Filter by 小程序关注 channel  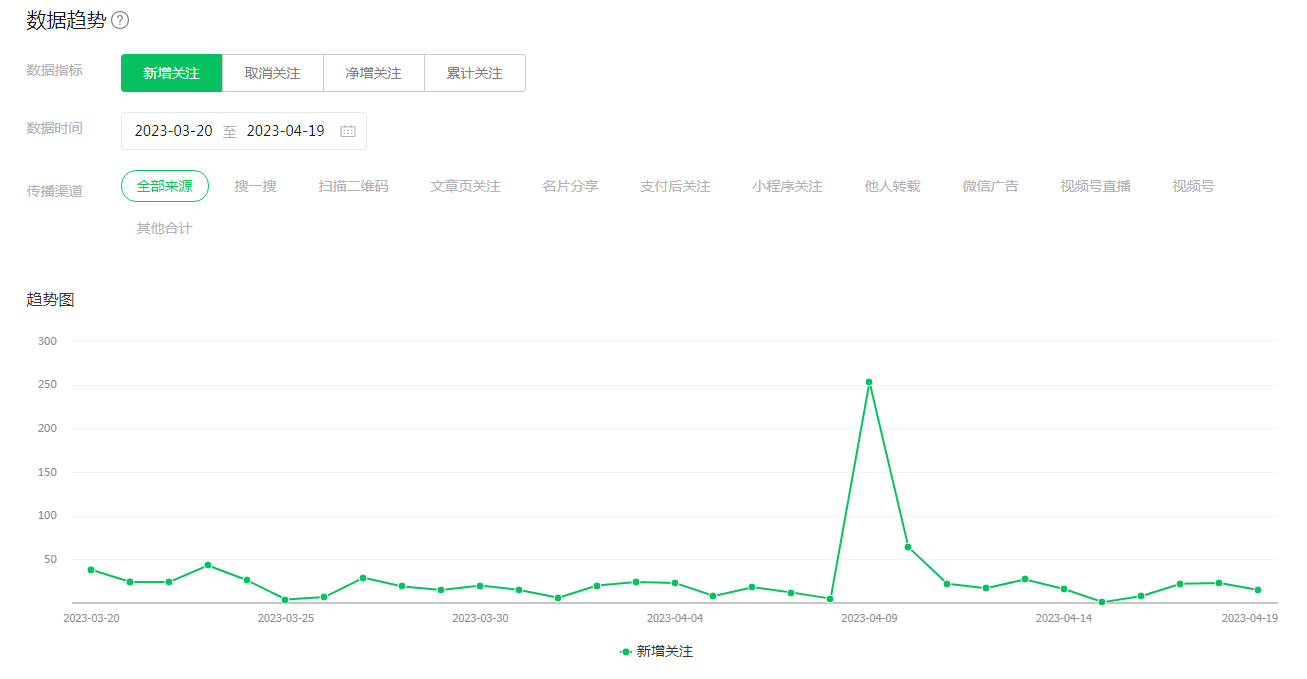(787, 186)
